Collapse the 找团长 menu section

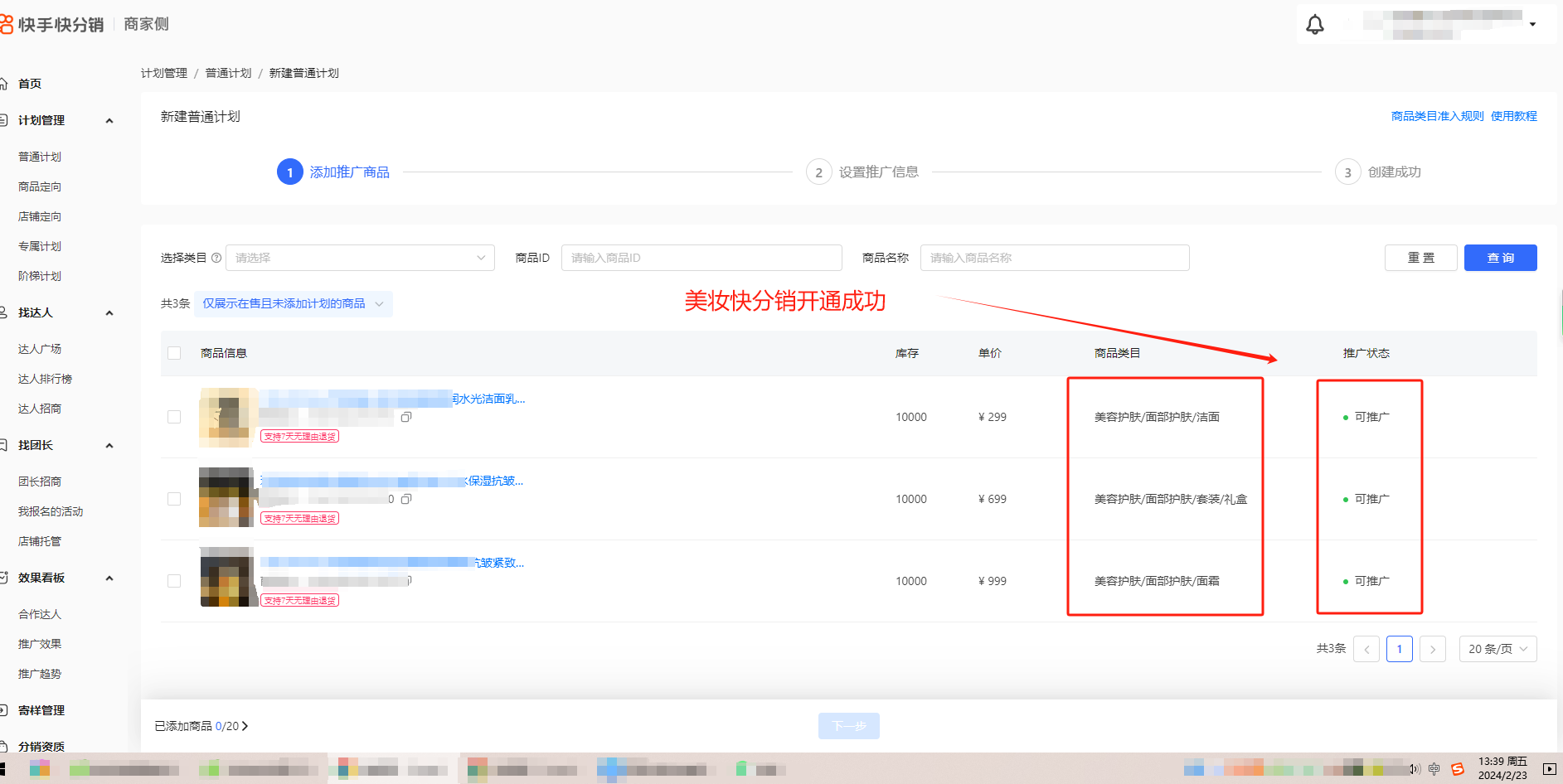109,446
